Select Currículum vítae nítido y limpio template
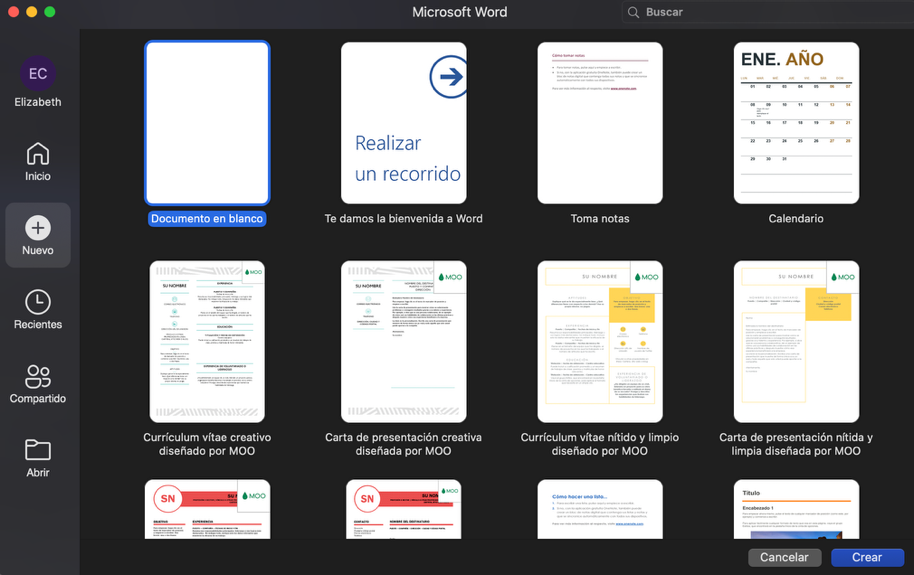The image size is (914, 575). coord(600,342)
